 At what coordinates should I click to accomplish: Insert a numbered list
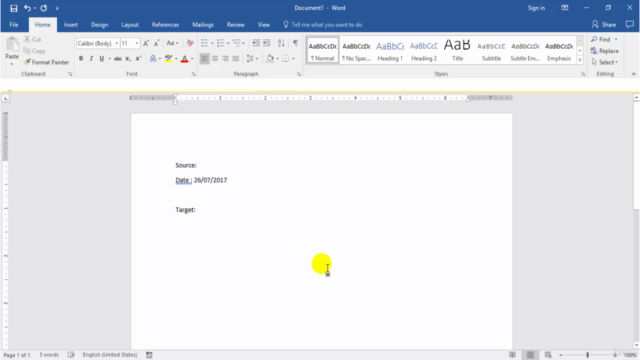click(220, 43)
